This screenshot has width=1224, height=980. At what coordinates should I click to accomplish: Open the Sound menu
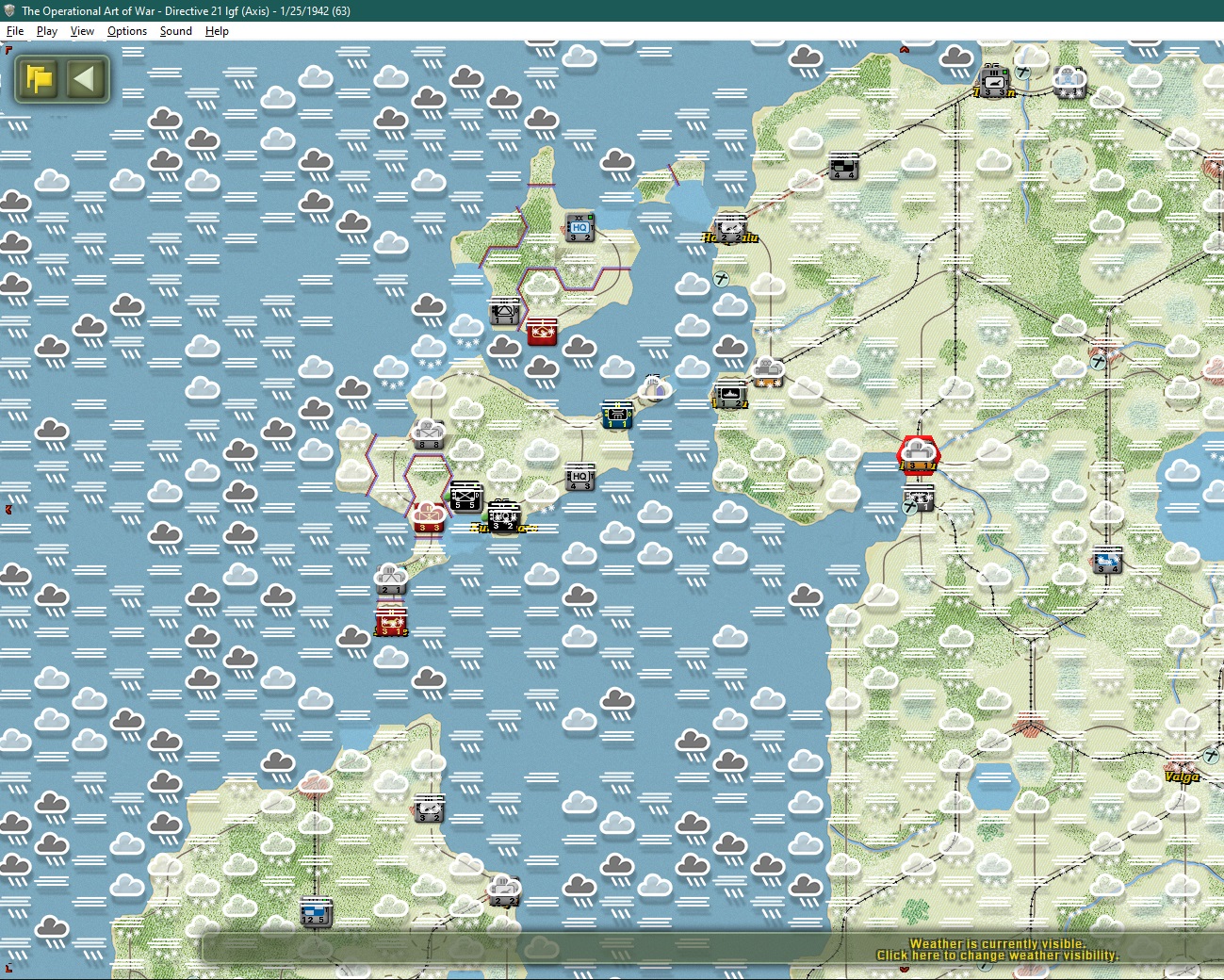pos(176,31)
